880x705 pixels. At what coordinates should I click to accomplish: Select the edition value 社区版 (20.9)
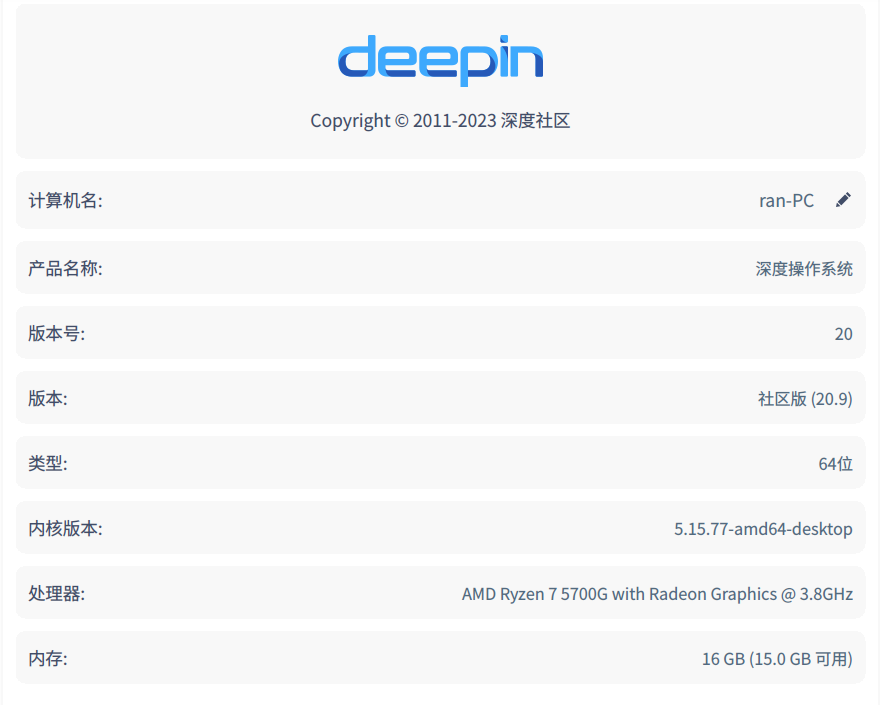click(x=805, y=399)
